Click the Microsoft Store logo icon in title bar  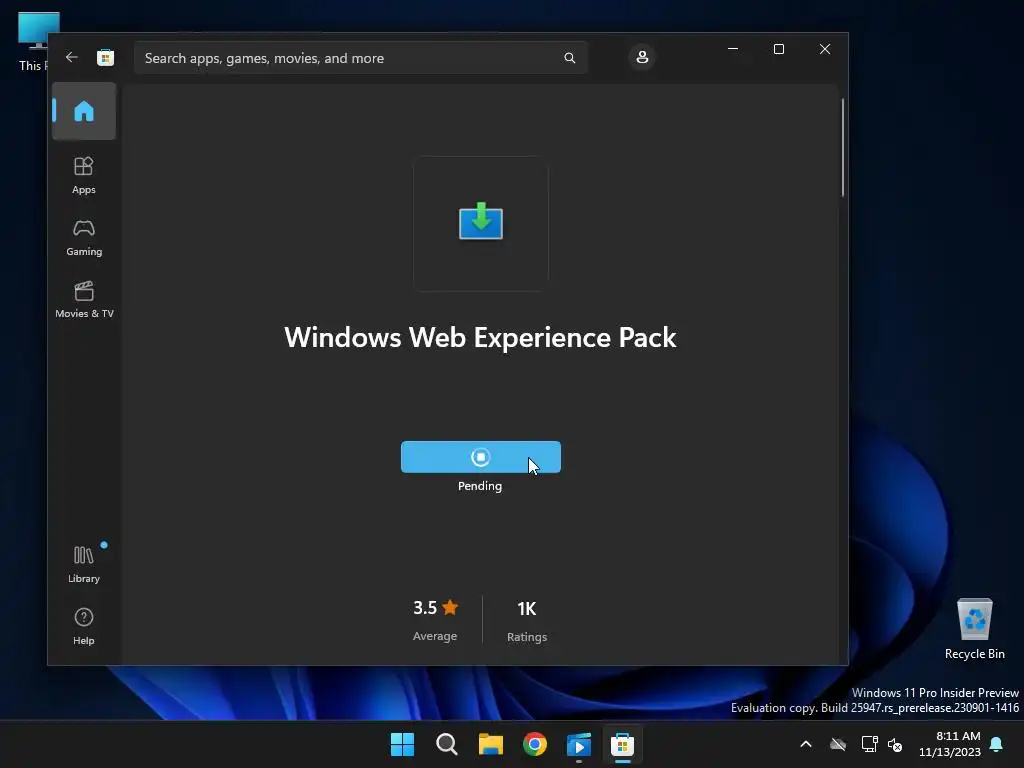[x=105, y=57]
